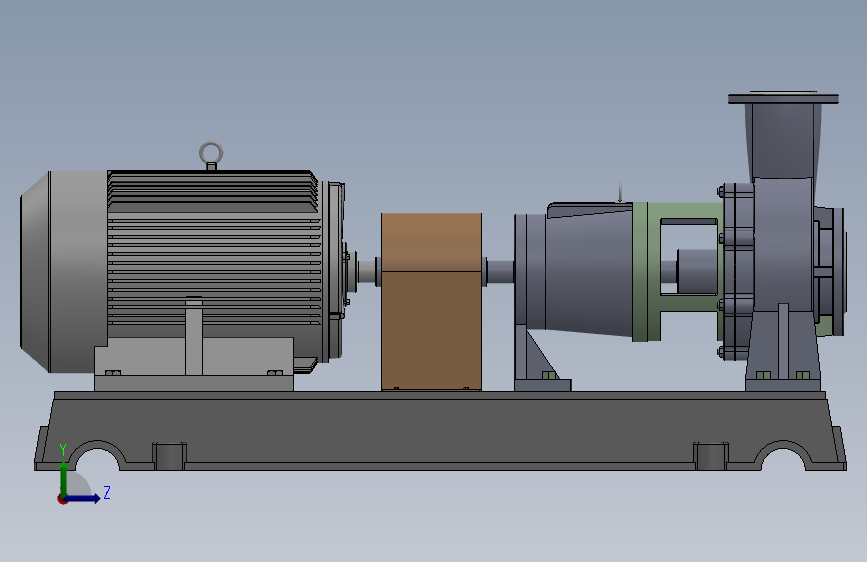867x562 pixels.
Task: Pick the breather vent atop bearing housing
Action: 620,192
